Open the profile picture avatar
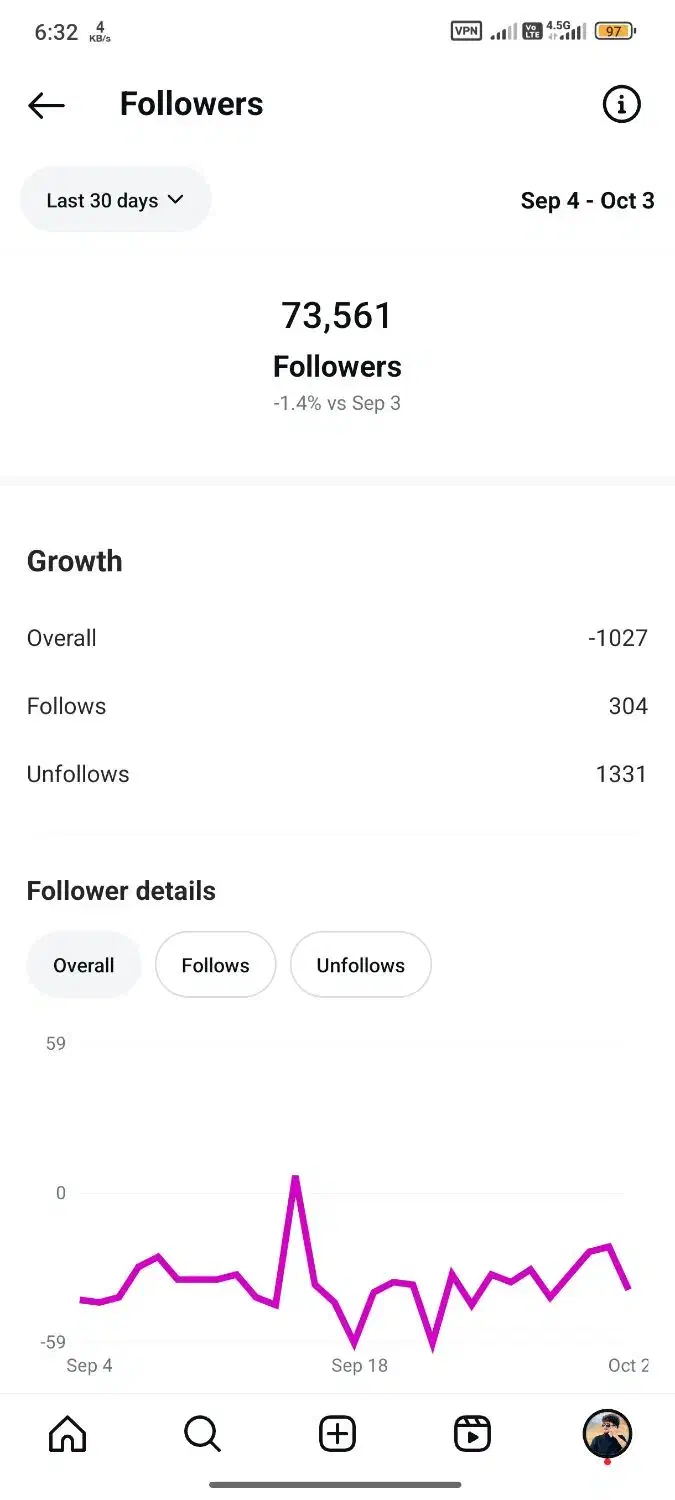 (607, 1434)
